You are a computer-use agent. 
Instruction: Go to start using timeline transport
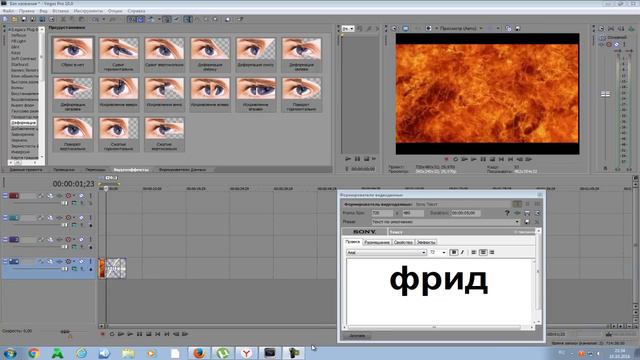[x=158, y=334]
